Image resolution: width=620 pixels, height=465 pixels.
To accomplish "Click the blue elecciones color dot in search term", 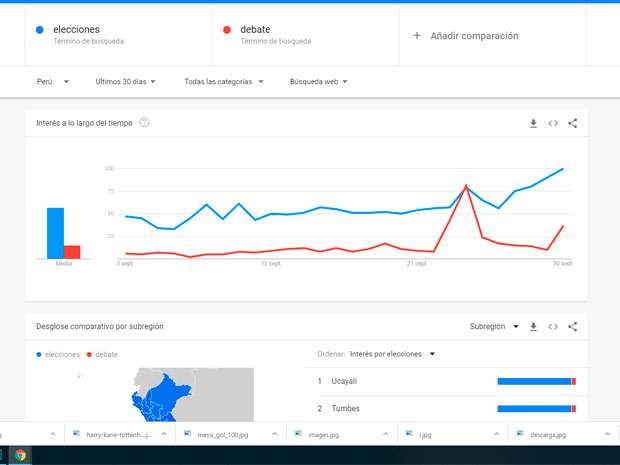I will pos(40,30).
